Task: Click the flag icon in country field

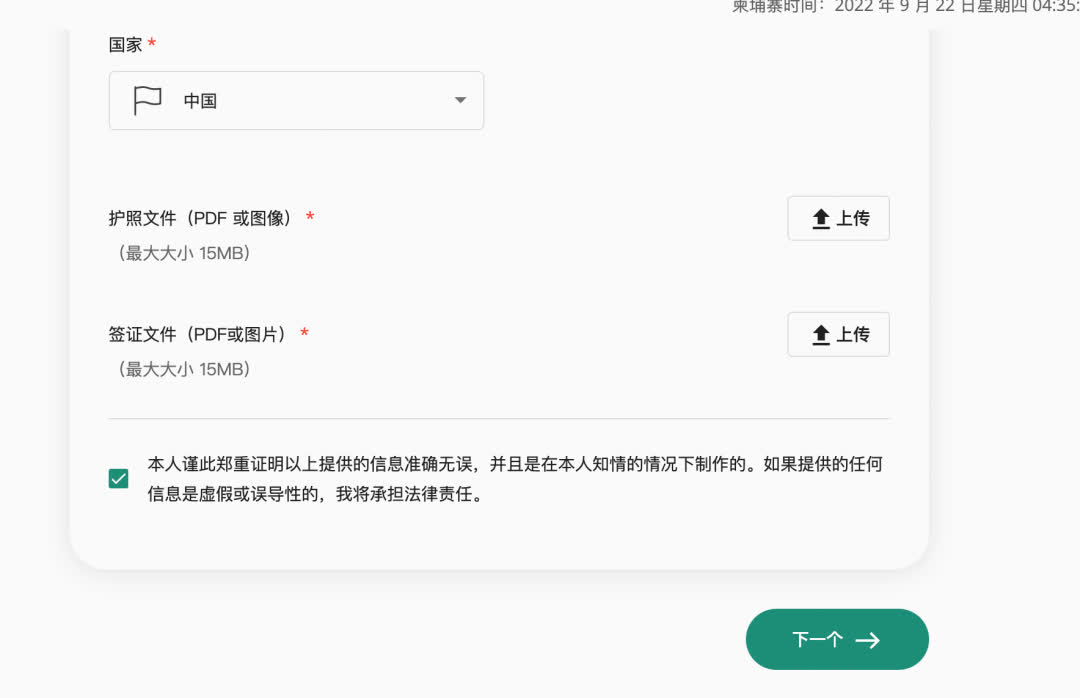Action: coord(147,100)
